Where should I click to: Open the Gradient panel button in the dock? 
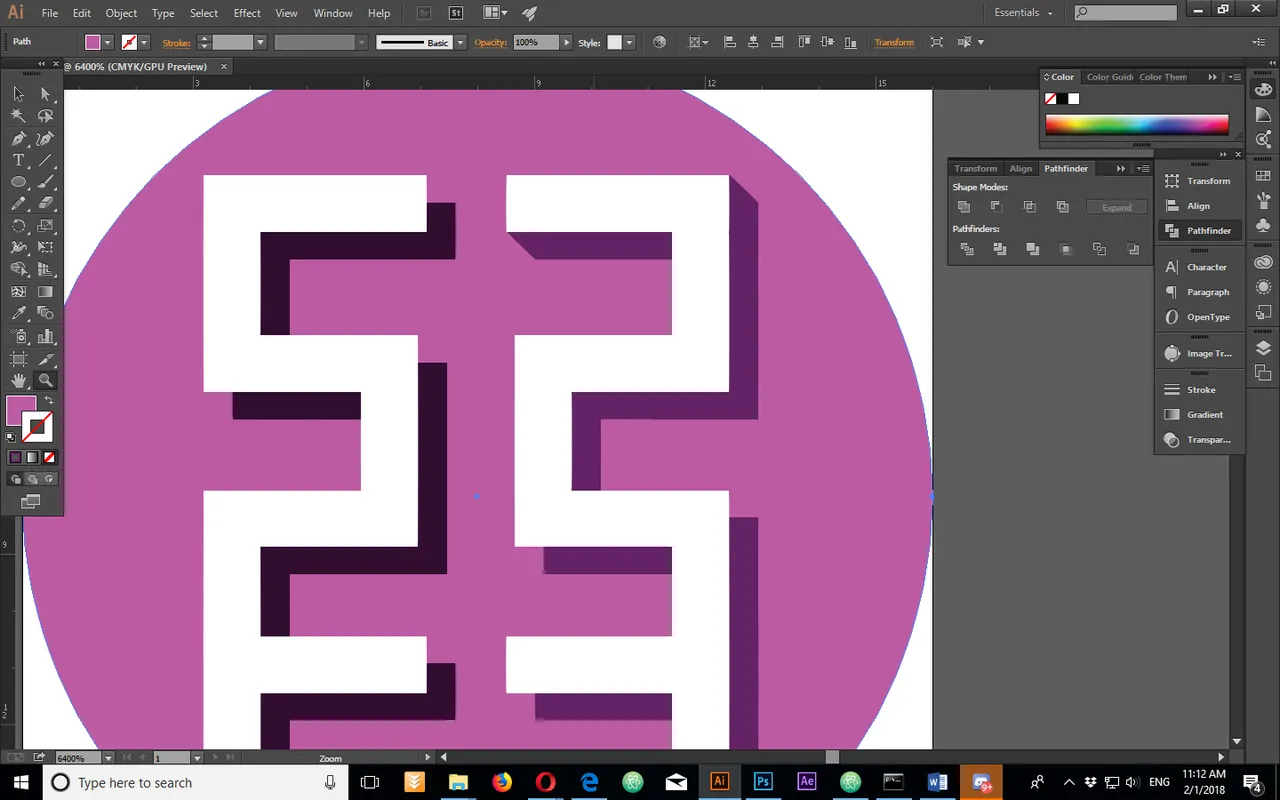[1199, 414]
